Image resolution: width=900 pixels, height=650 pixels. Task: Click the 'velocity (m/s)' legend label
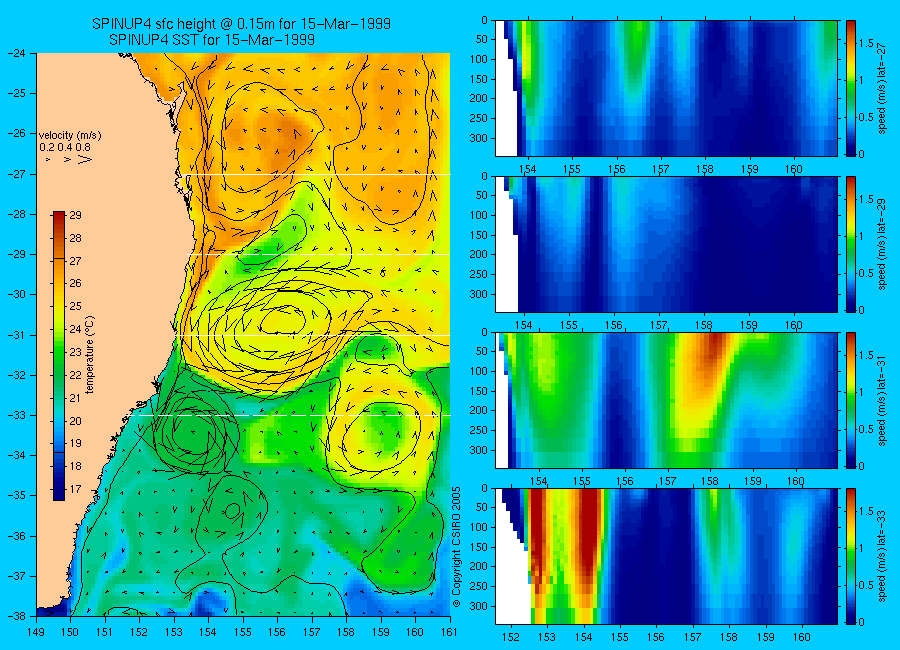(70, 136)
